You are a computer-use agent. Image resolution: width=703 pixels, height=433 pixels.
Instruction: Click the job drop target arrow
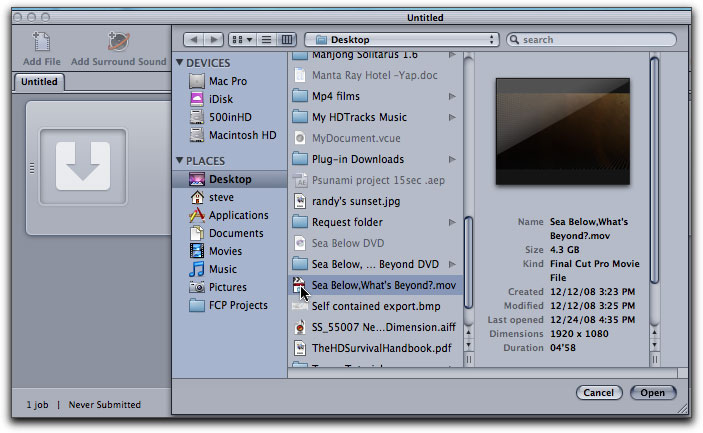[83, 166]
